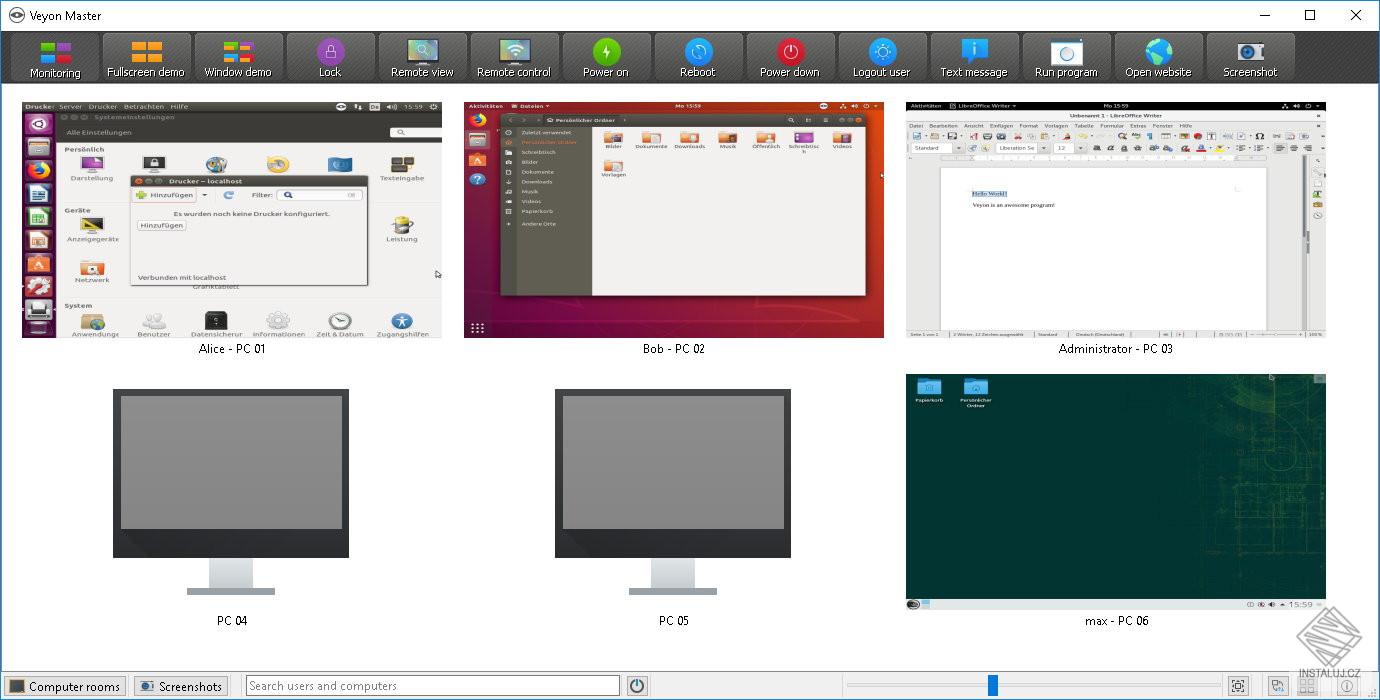The image size is (1380, 700).
Task: Open the Run program tool
Action: coord(1066,58)
